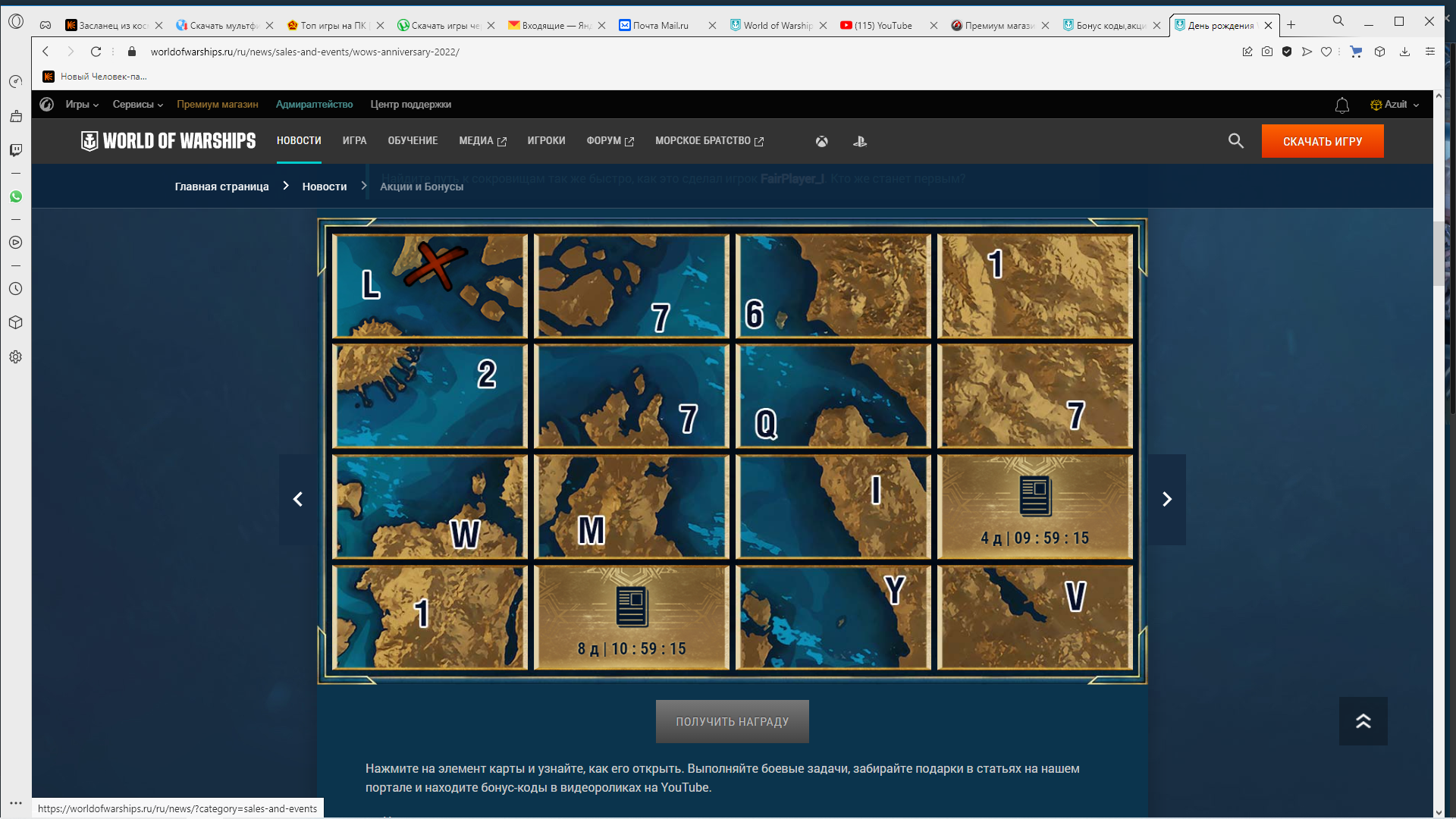Open the ИГРОКИ menu item
1456x819 pixels.
(x=546, y=141)
